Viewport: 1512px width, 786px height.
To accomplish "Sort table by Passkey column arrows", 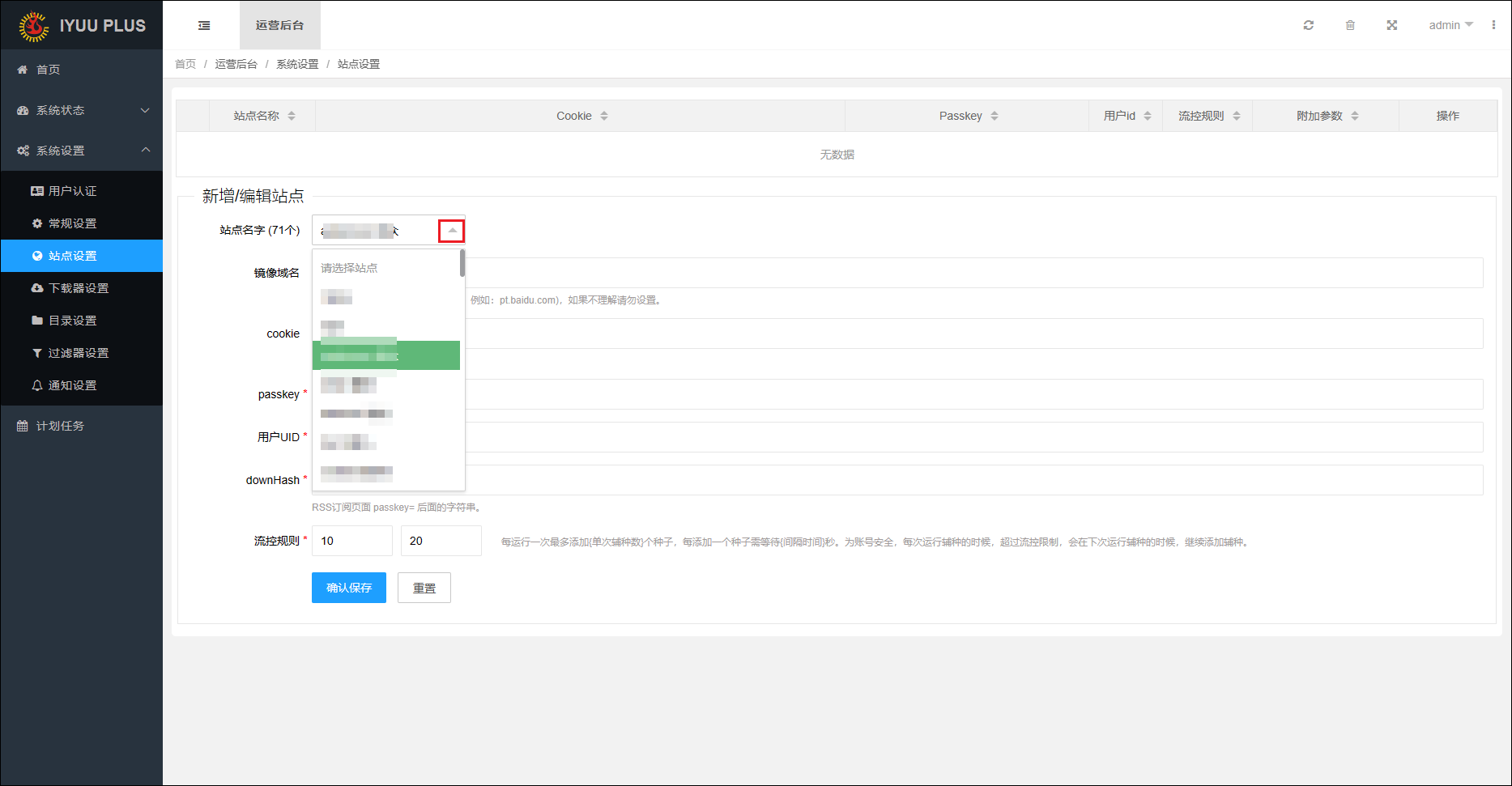I will click(x=995, y=117).
